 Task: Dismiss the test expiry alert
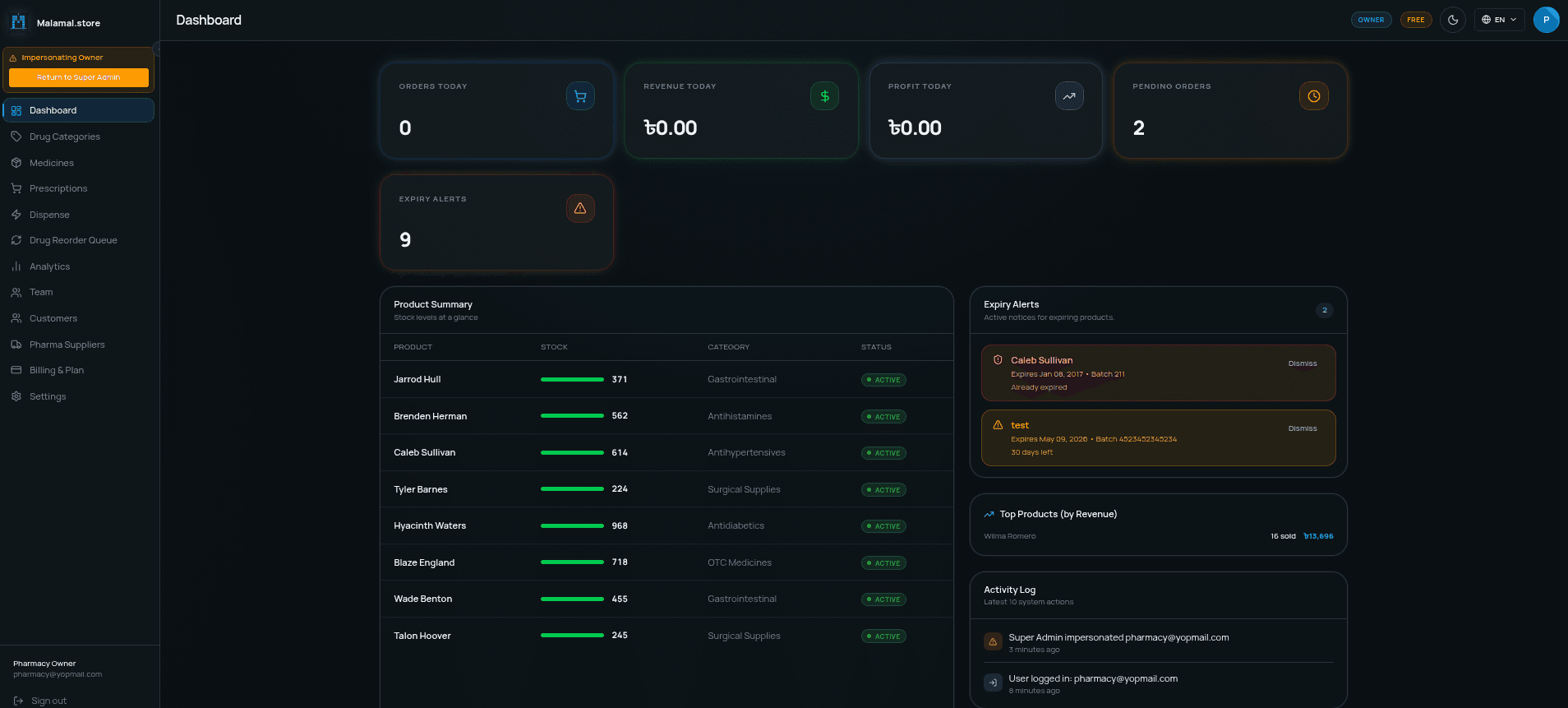click(x=1302, y=428)
